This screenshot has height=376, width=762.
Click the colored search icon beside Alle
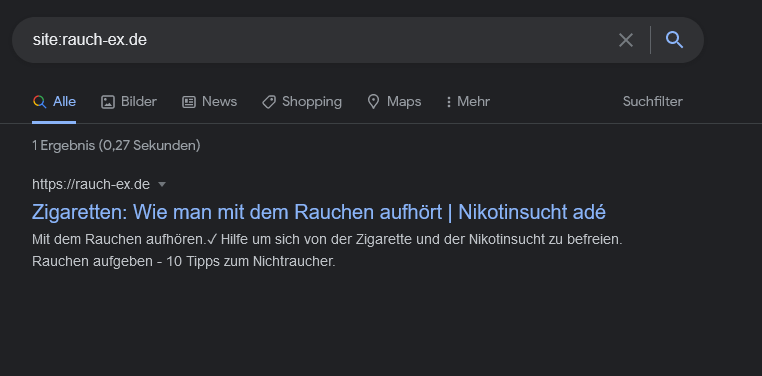[x=39, y=102]
